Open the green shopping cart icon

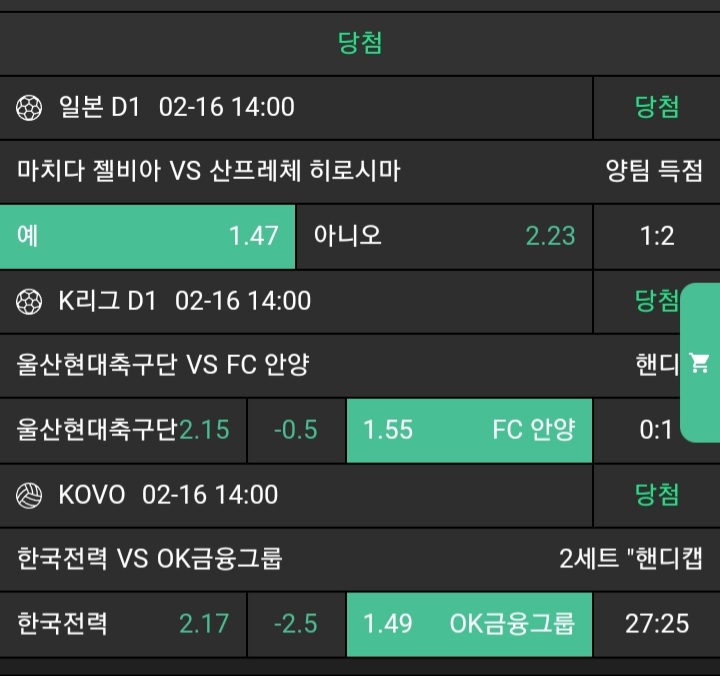(x=700, y=364)
